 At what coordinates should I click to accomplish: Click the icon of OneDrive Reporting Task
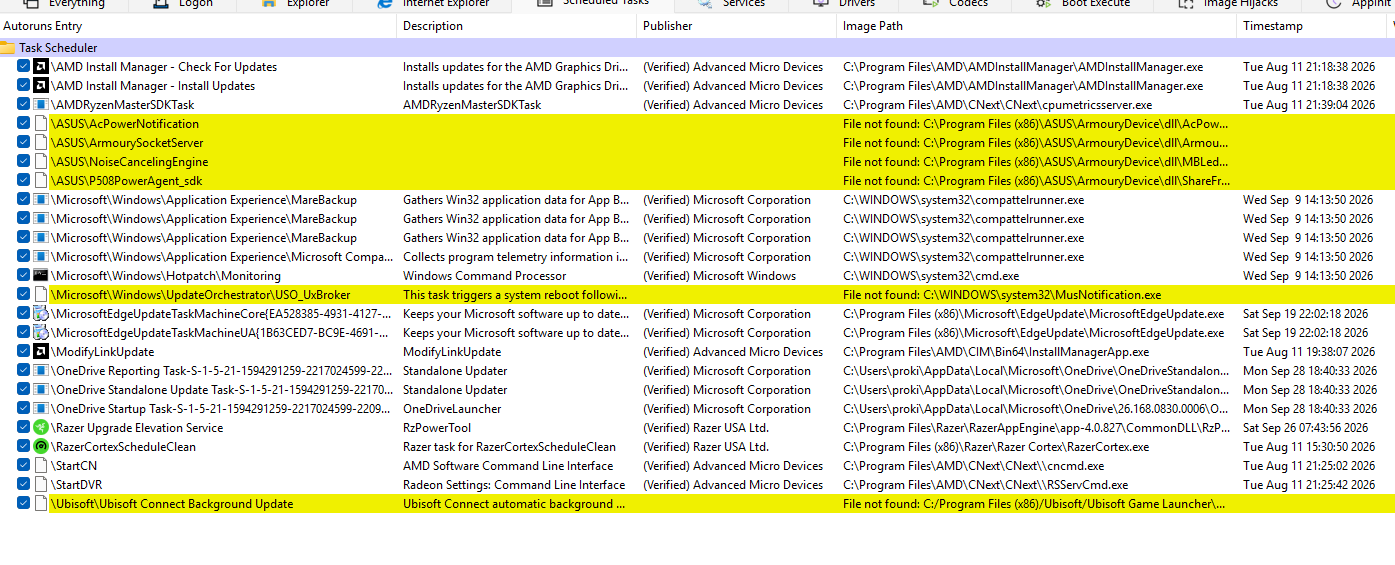41,371
